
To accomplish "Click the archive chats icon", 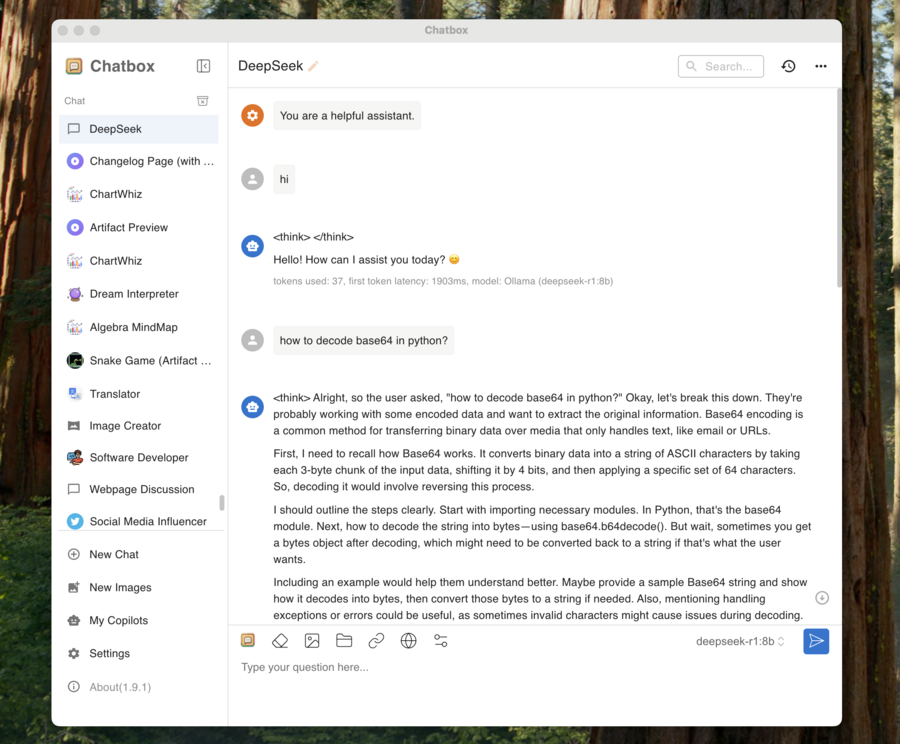I will [202, 101].
